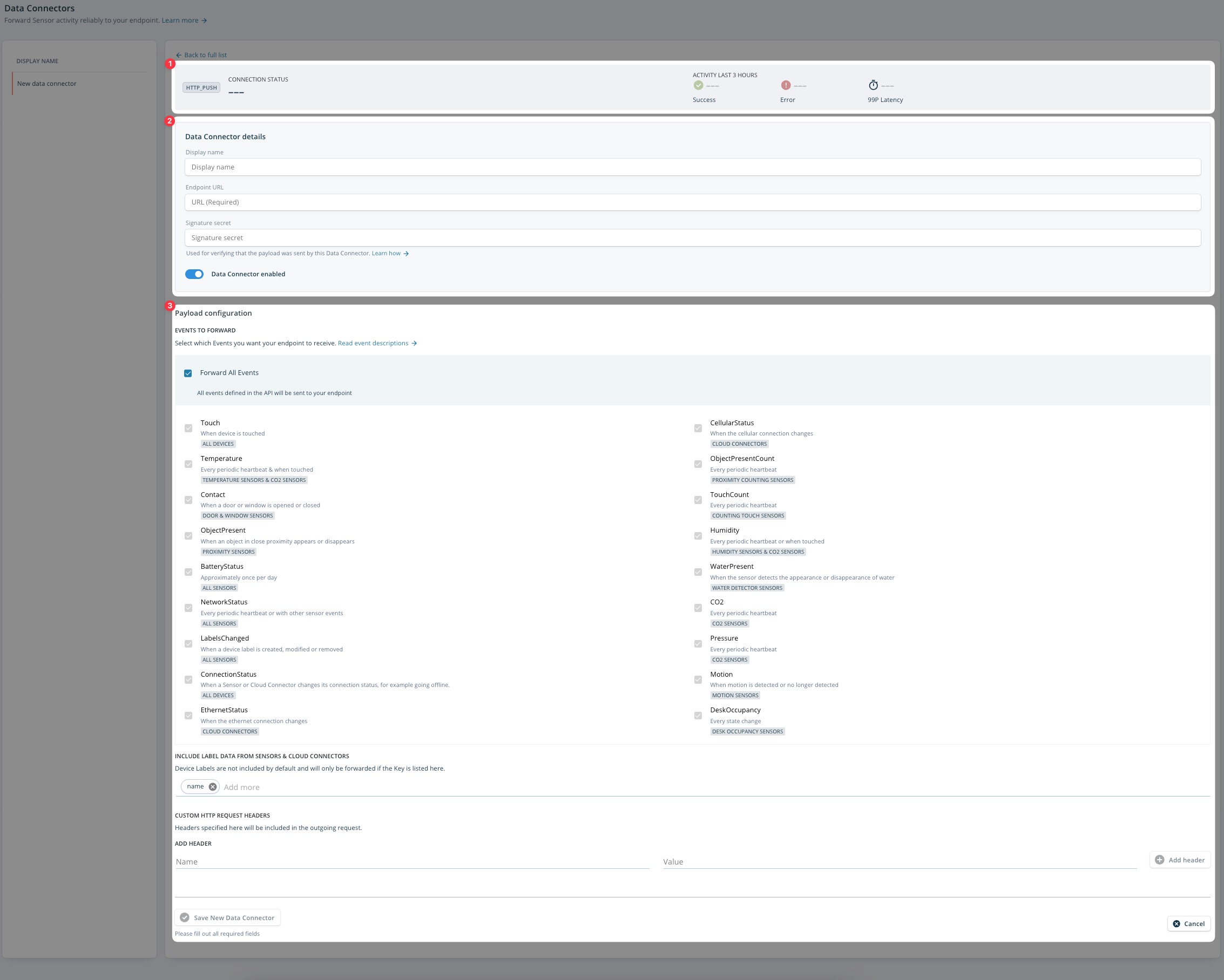1224x980 pixels.
Task: Toggle the CellularStatus event checkbox
Action: 698,428
